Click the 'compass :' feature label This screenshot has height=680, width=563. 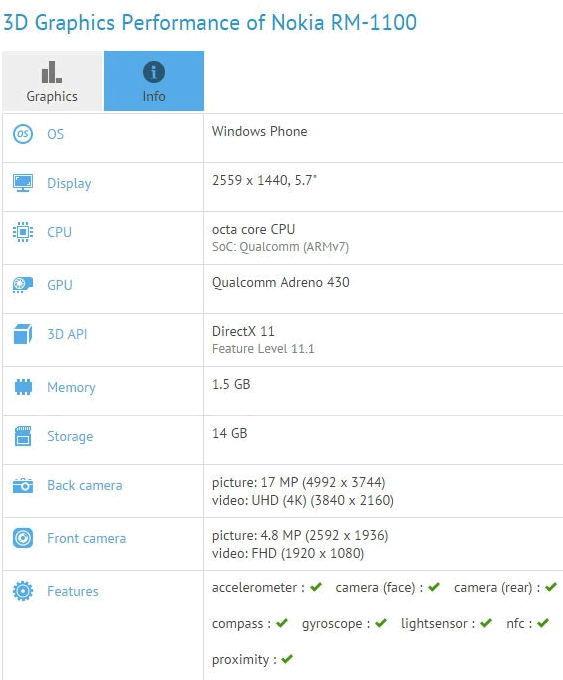coord(241,624)
